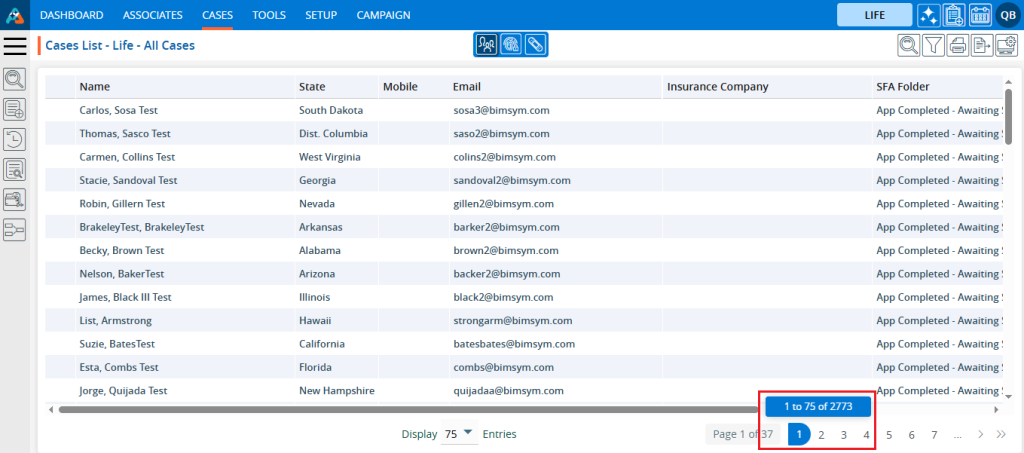Viewport: 1024px width, 453px height.
Task: Go to page 5 in pagination
Action: coord(889,435)
